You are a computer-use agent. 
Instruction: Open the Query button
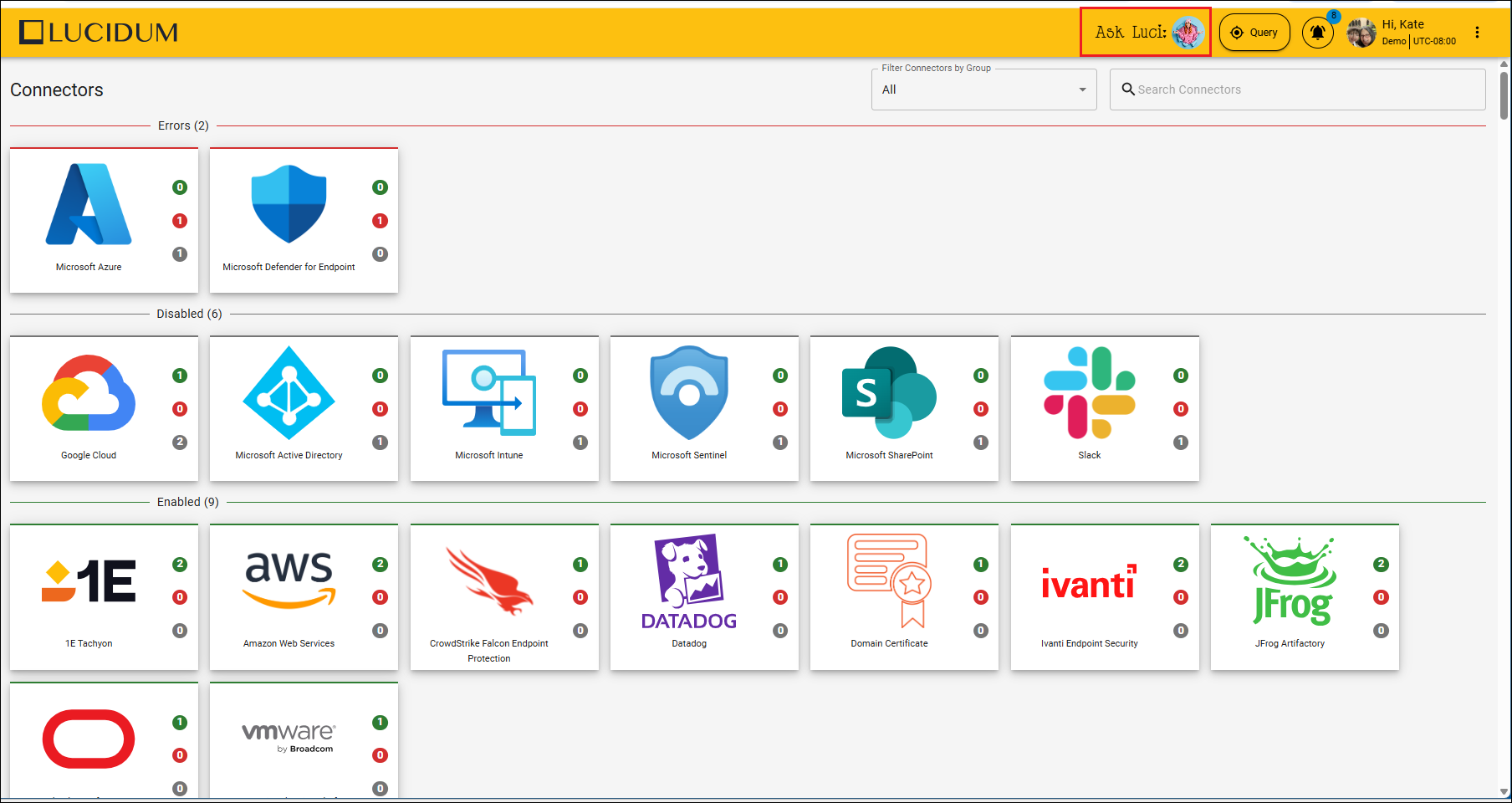tap(1254, 33)
